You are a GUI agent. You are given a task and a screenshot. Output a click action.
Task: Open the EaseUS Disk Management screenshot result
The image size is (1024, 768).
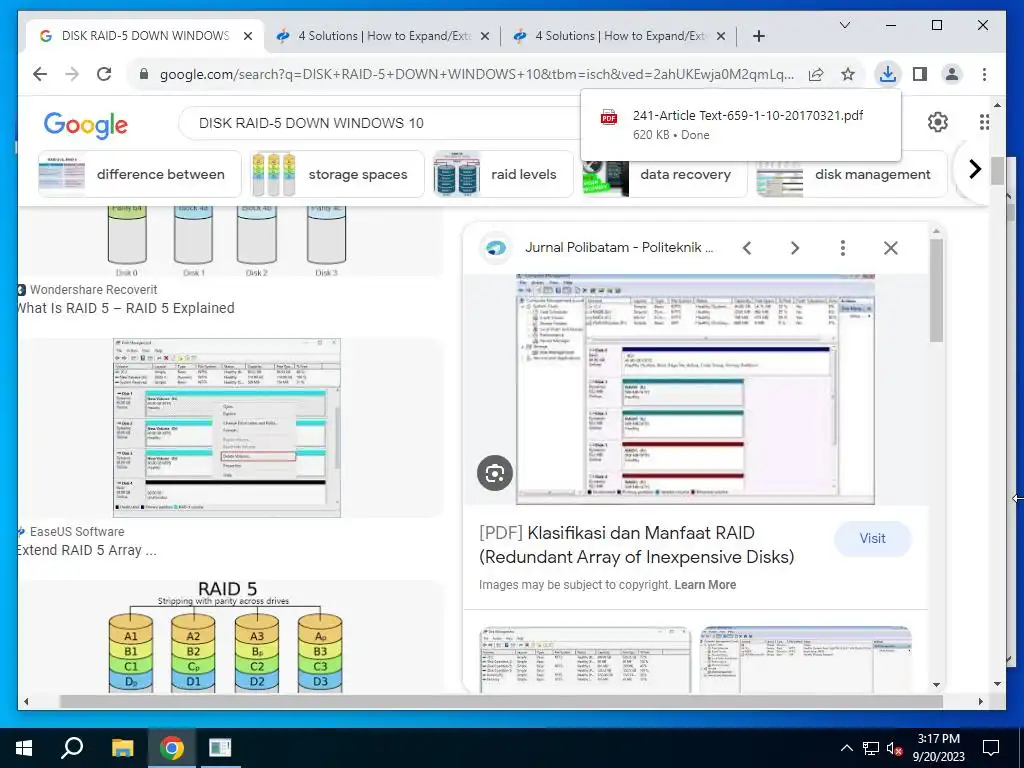[227, 428]
